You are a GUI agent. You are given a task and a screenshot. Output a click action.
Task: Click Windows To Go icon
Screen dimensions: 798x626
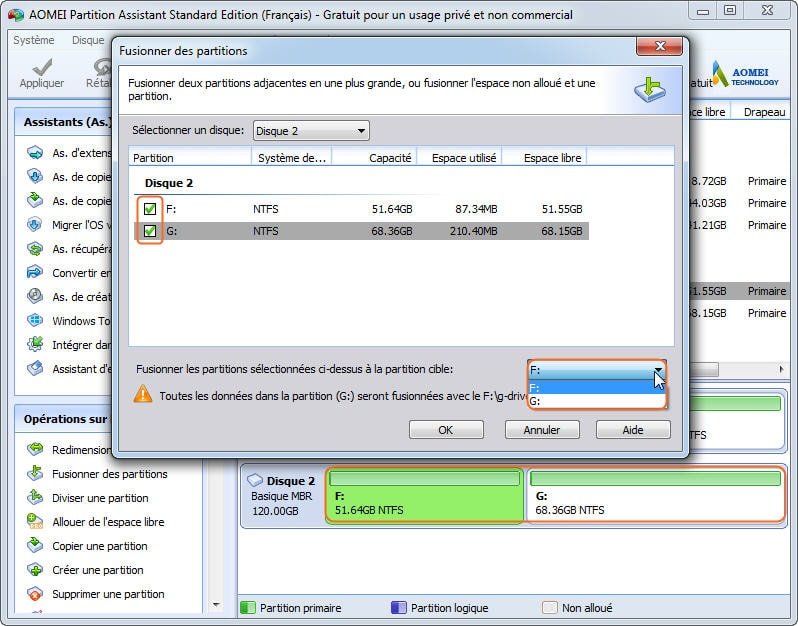(35, 320)
